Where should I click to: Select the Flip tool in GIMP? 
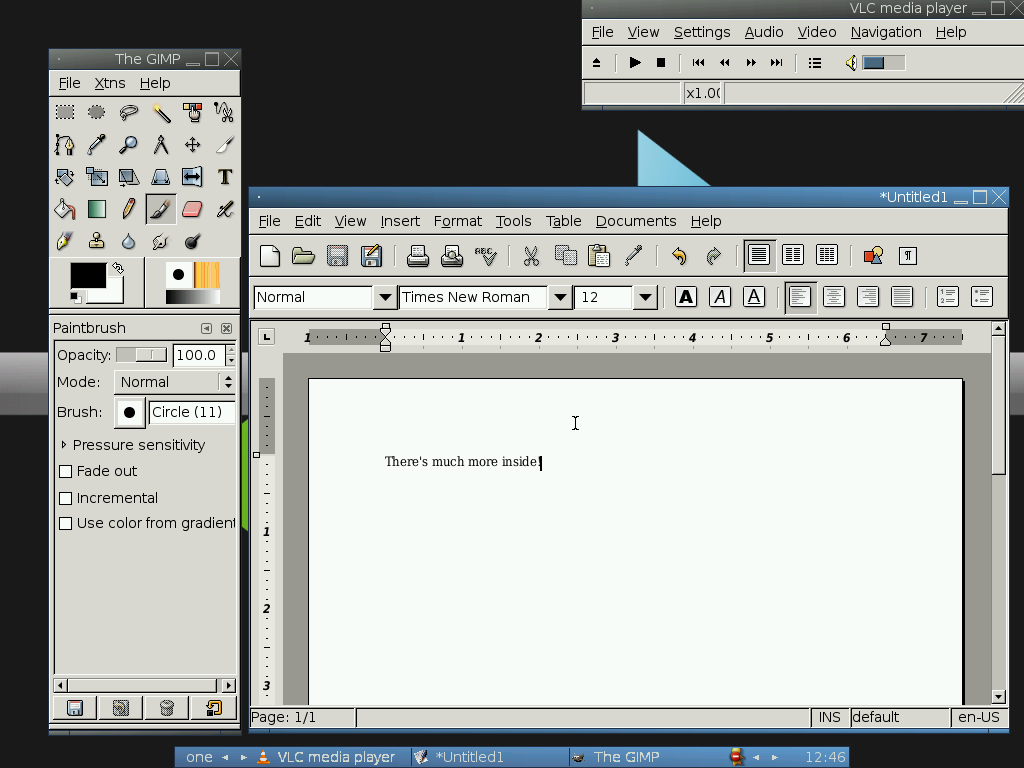(193, 176)
